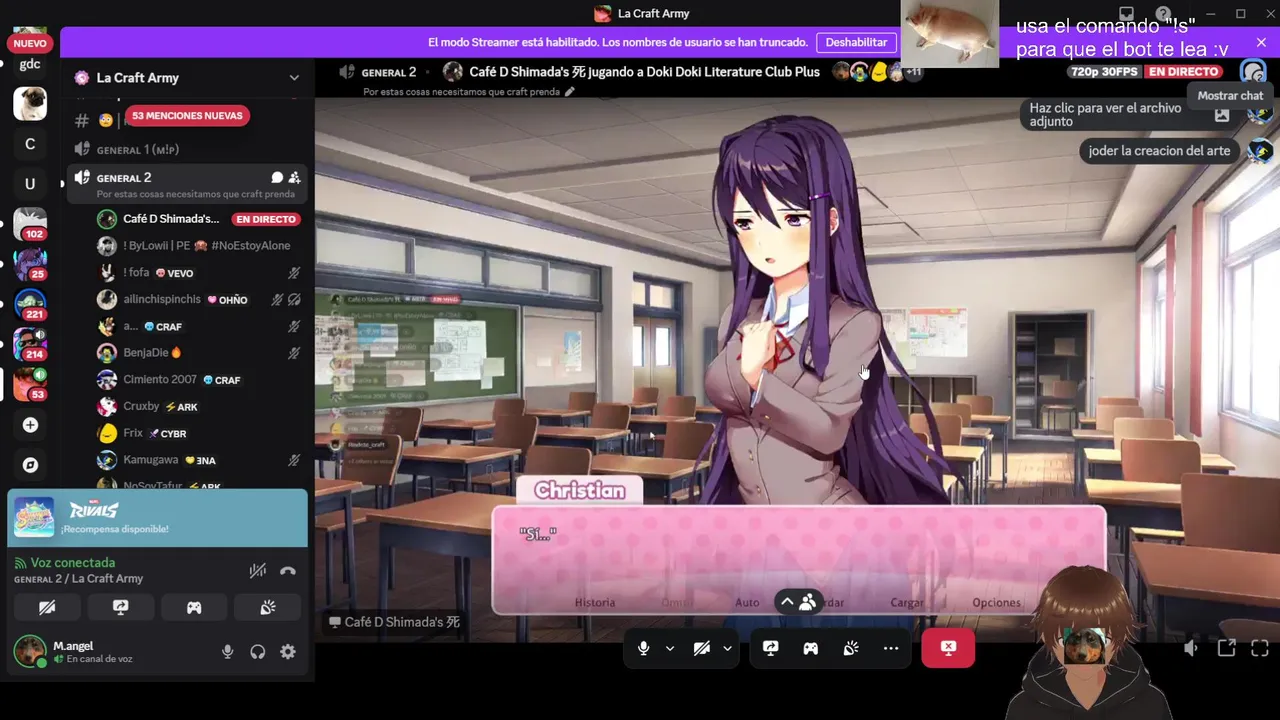1280x720 pixels.
Task: Select user Cruxby ARK
Action: [x=198, y=407]
